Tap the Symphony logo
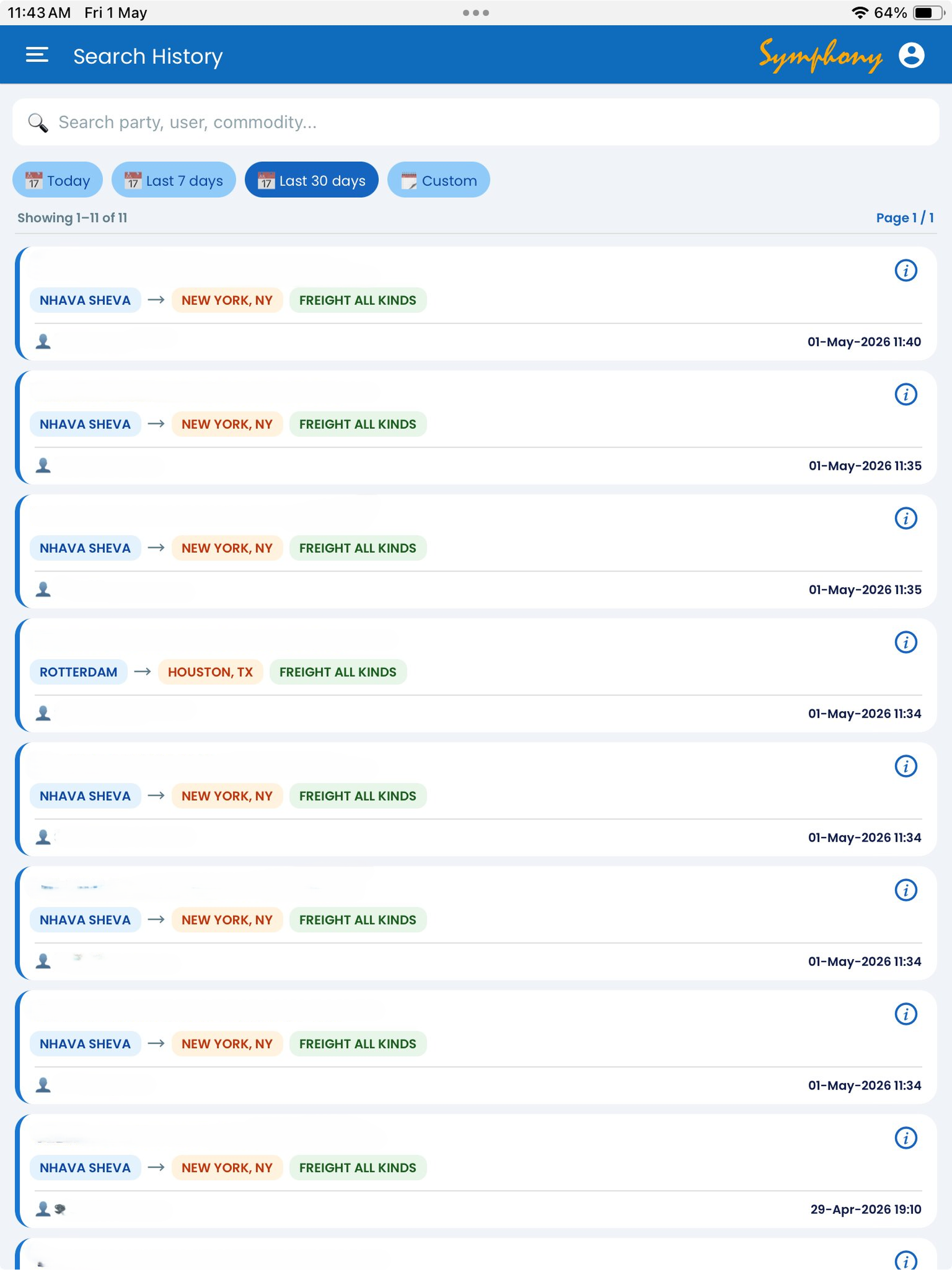The height and width of the screenshot is (1270, 952). coord(820,56)
